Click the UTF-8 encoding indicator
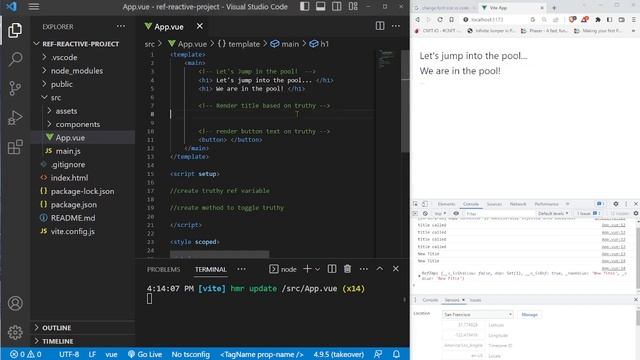640x360 pixels. click(69, 354)
